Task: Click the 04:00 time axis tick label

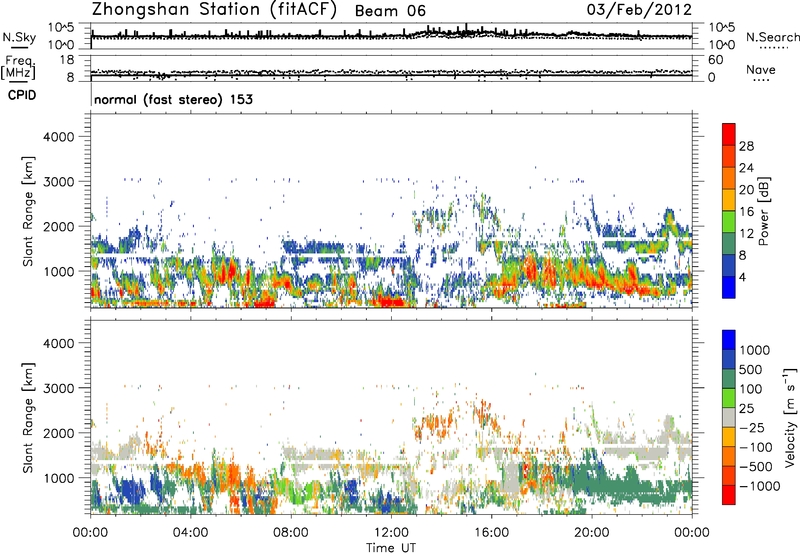Action: tap(190, 533)
